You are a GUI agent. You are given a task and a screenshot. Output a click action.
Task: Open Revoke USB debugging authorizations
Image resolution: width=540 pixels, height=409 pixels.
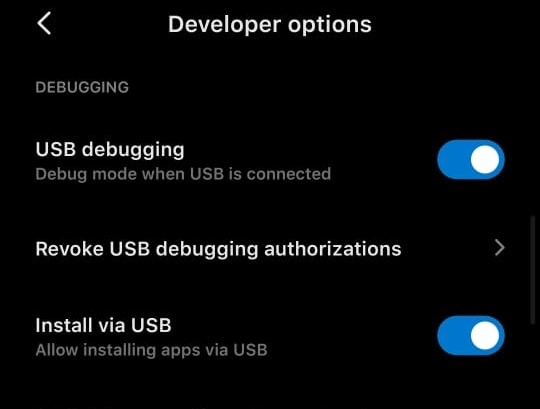270,248
